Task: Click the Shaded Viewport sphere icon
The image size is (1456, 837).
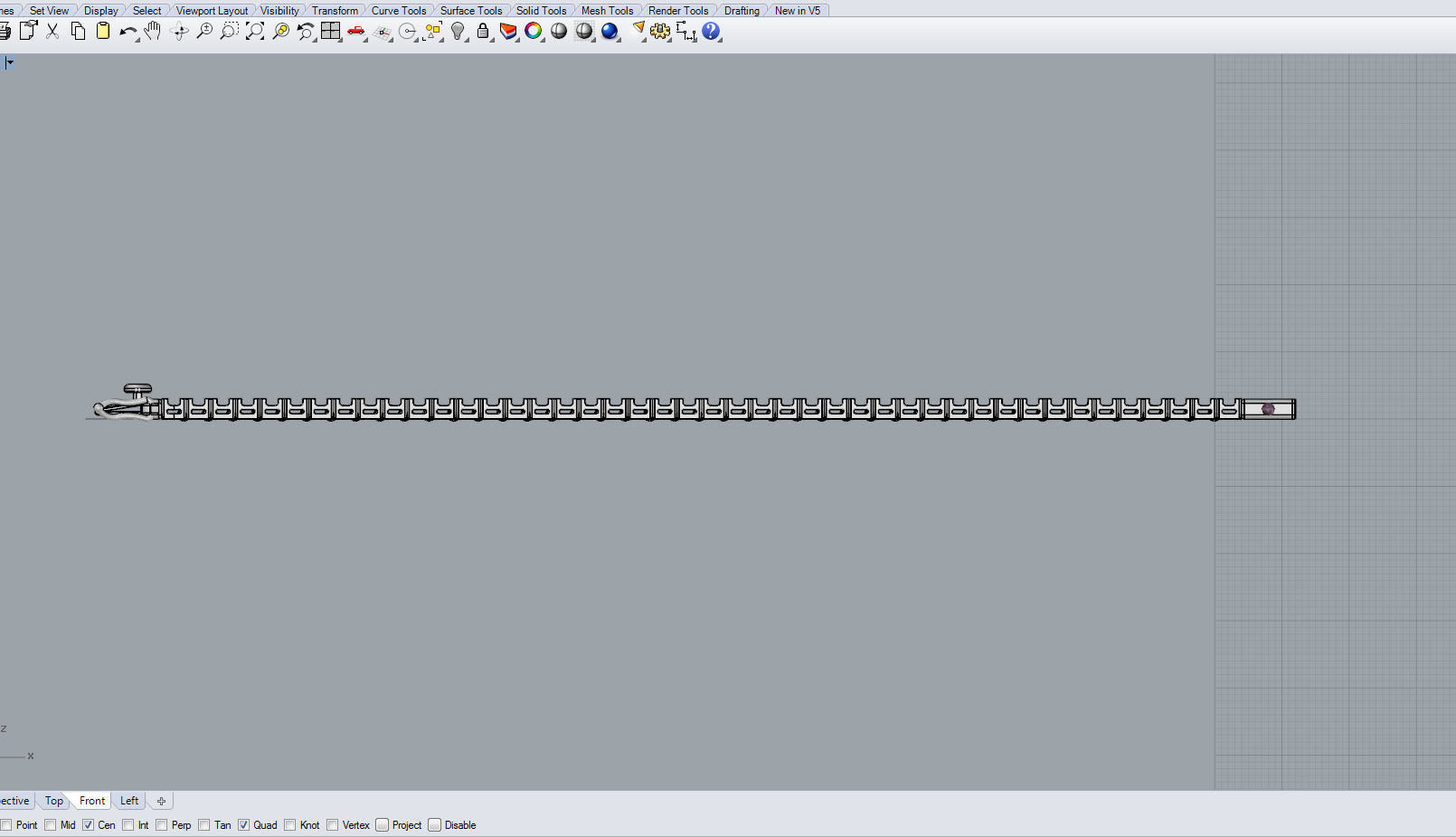Action: (559, 31)
